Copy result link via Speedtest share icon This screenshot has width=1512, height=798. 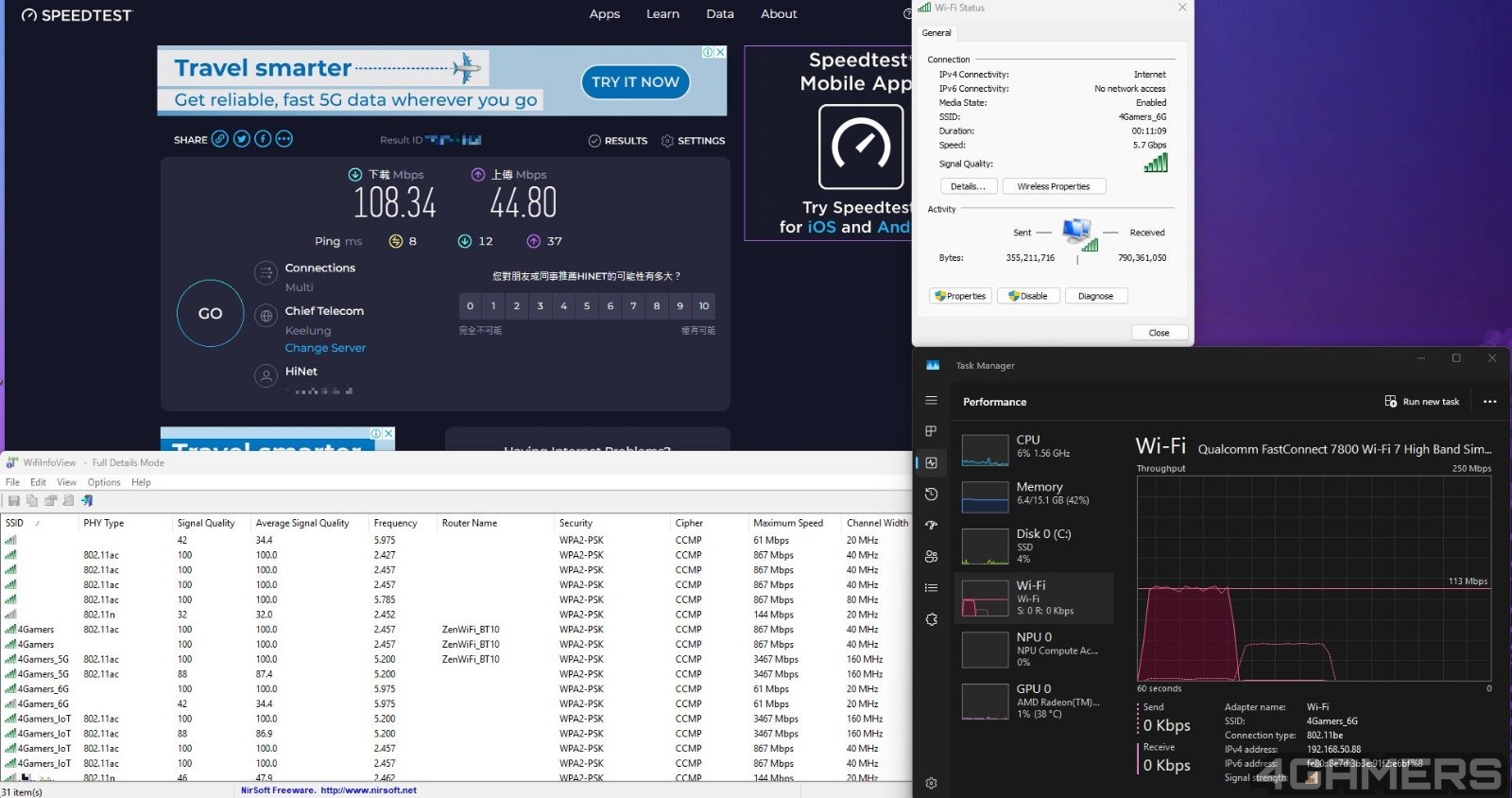coord(220,139)
